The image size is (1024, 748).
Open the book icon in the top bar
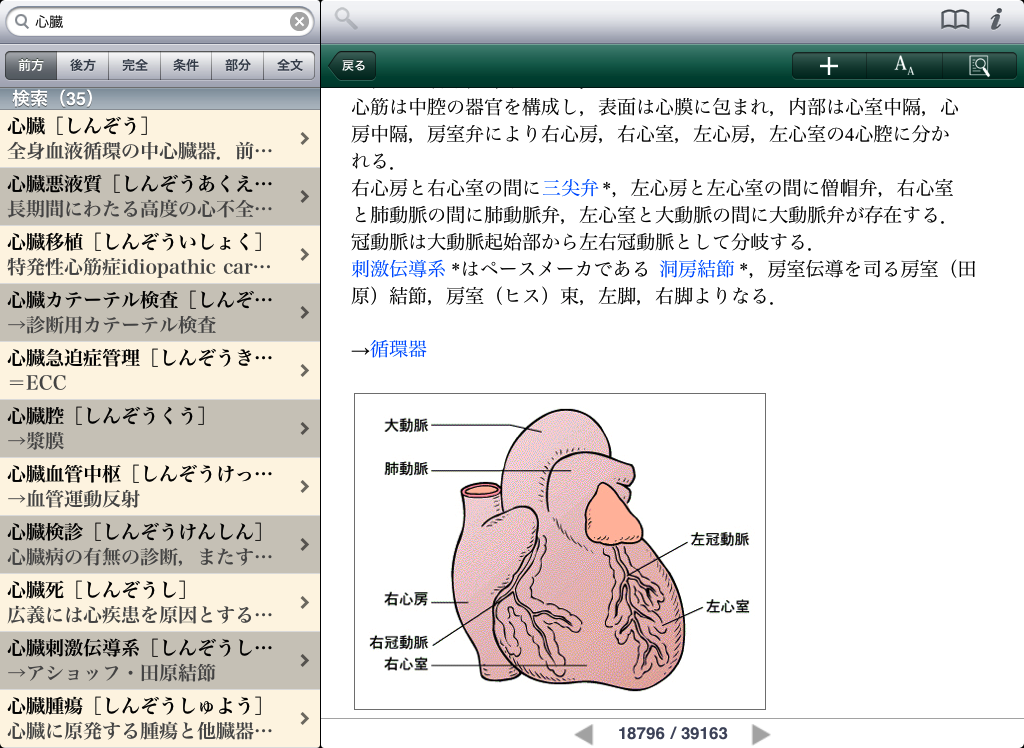coord(955,19)
